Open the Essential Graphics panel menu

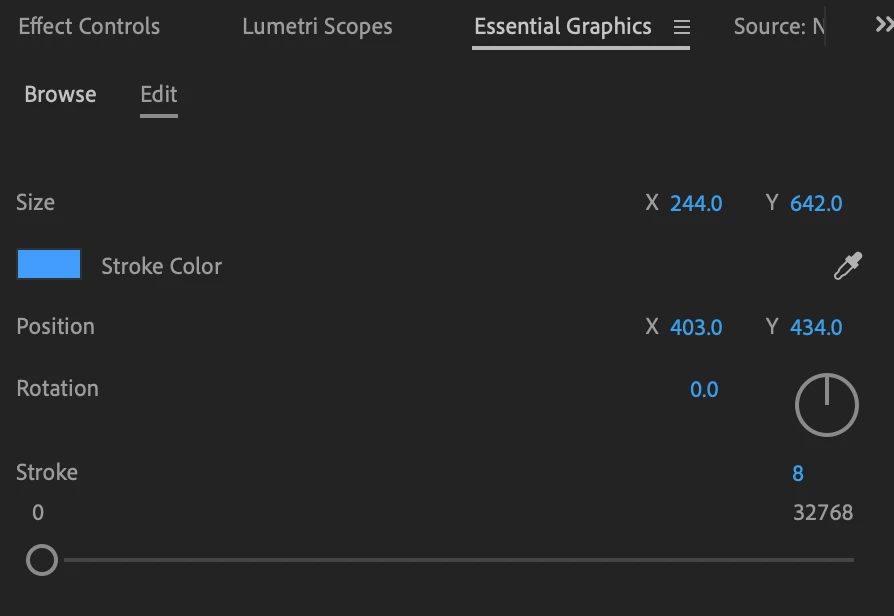pos(682,28)
